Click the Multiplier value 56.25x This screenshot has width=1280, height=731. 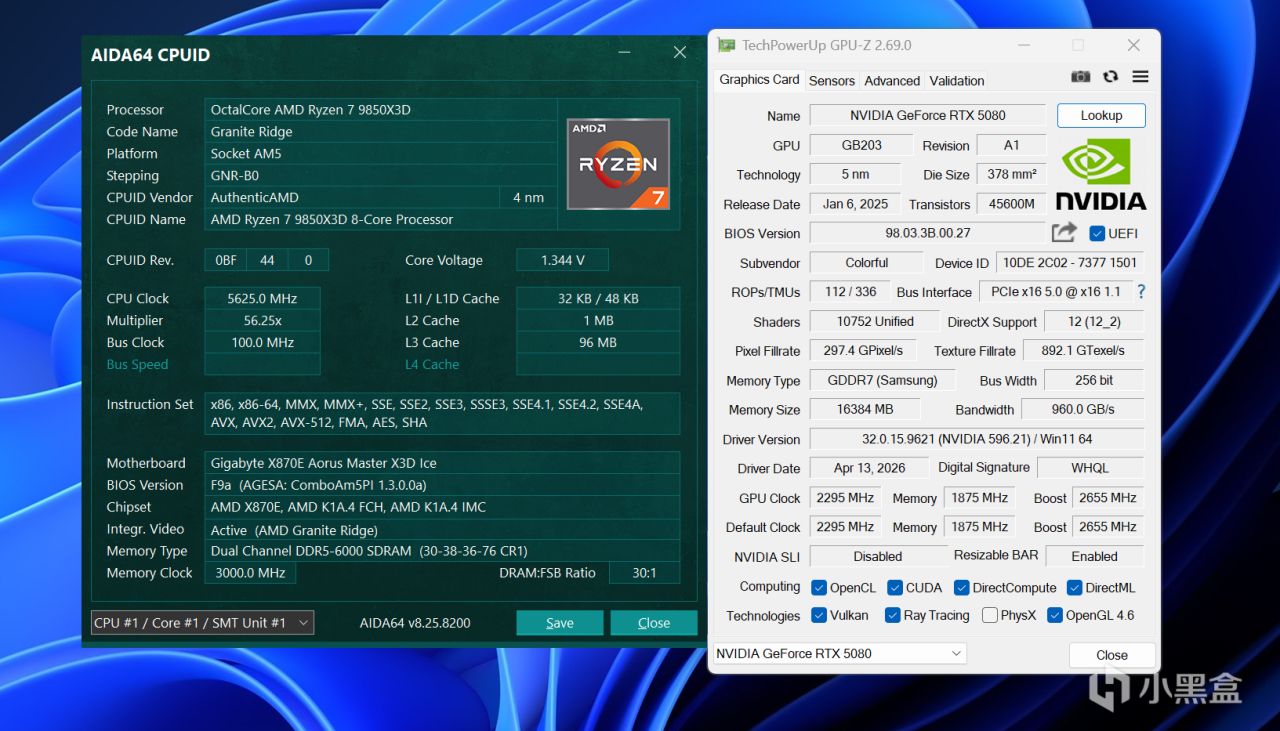tap(263, 320)
